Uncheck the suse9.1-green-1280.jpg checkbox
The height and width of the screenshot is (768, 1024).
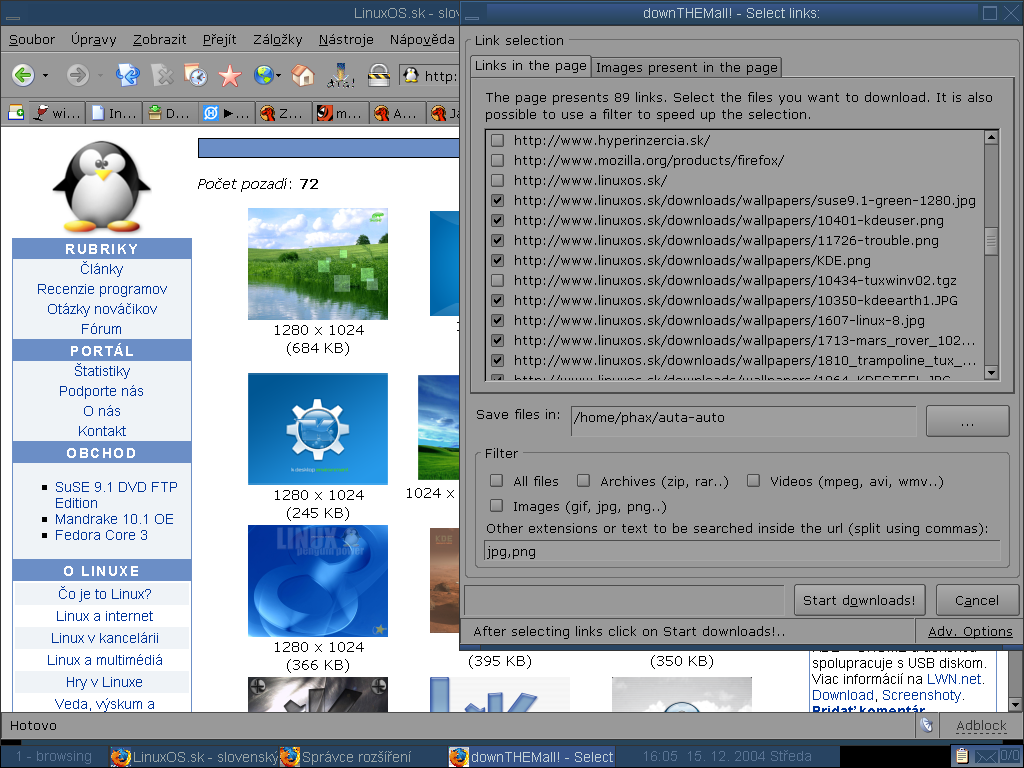click(498, 200)
